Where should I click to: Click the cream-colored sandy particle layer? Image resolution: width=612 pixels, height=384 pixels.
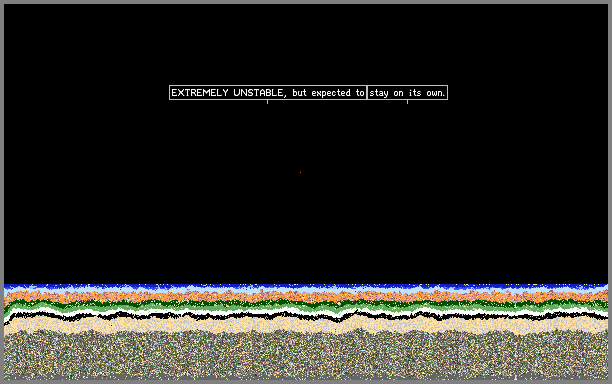306,325
